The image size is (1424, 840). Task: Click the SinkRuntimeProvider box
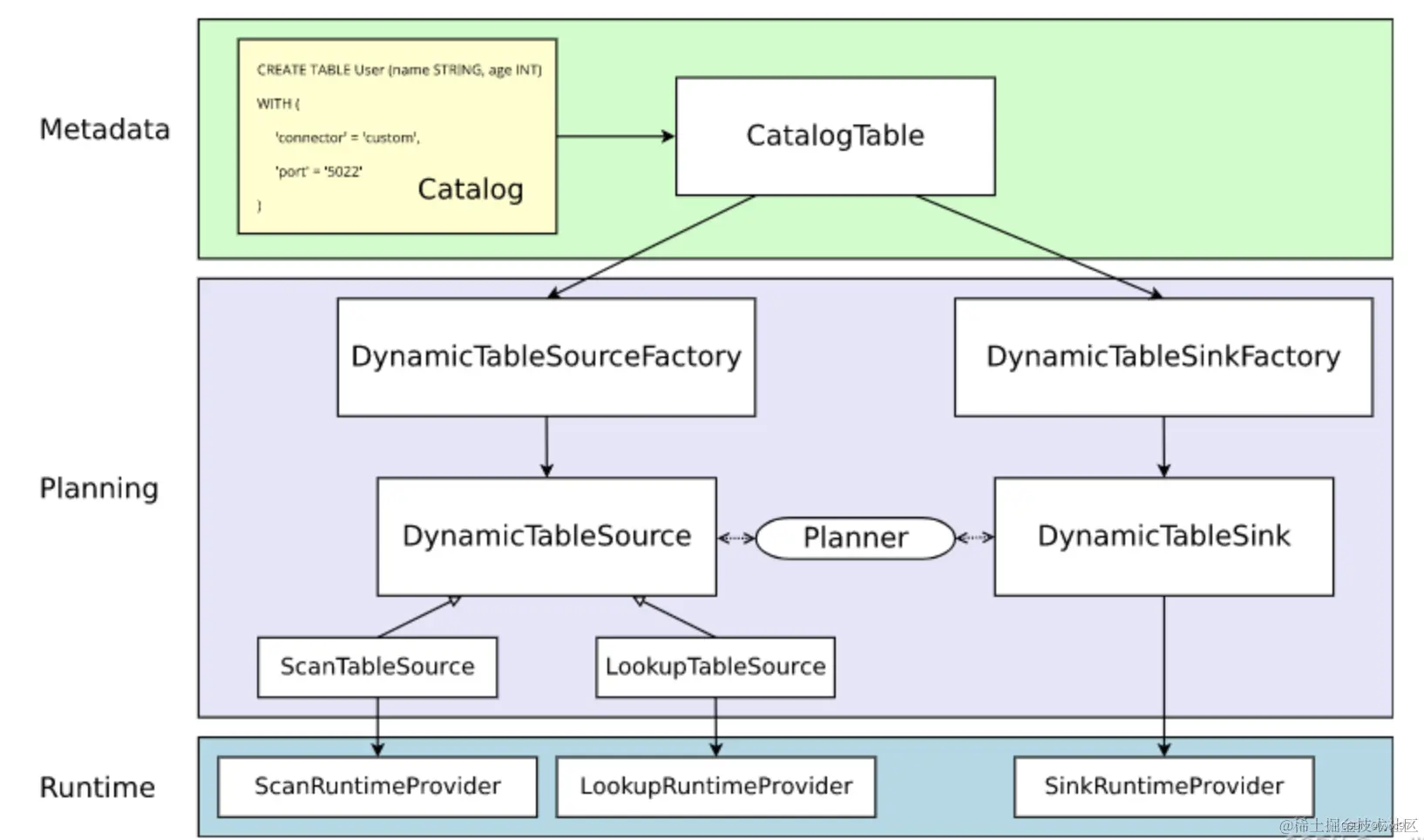(1163, 785)
